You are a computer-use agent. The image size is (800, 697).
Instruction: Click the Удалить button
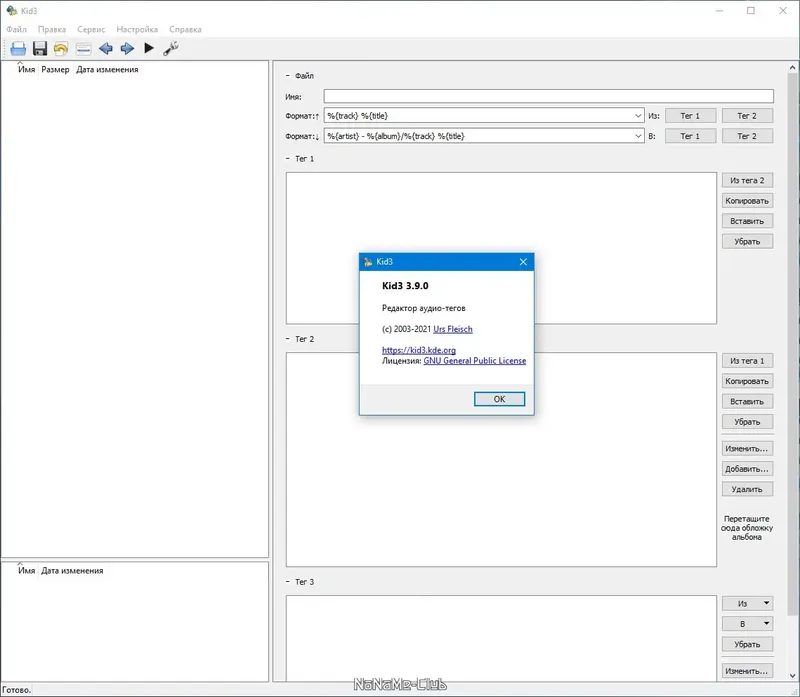point(747,489)
